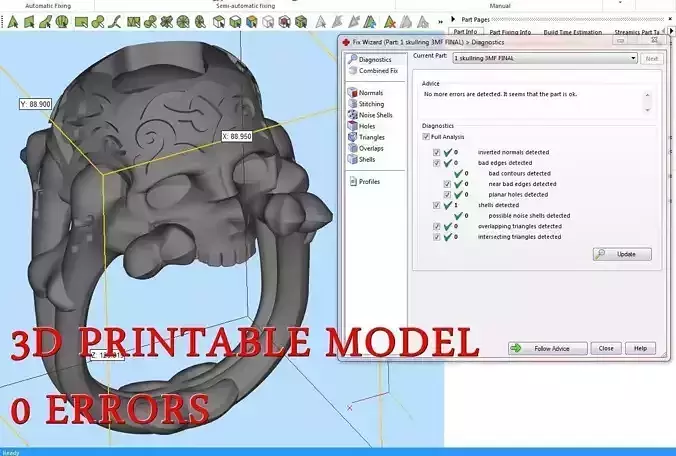The height and width of the screenshot is (456, 676).
Task: Toggle intersecting triangles detected checkbox
Action: (x=436, y=237)
